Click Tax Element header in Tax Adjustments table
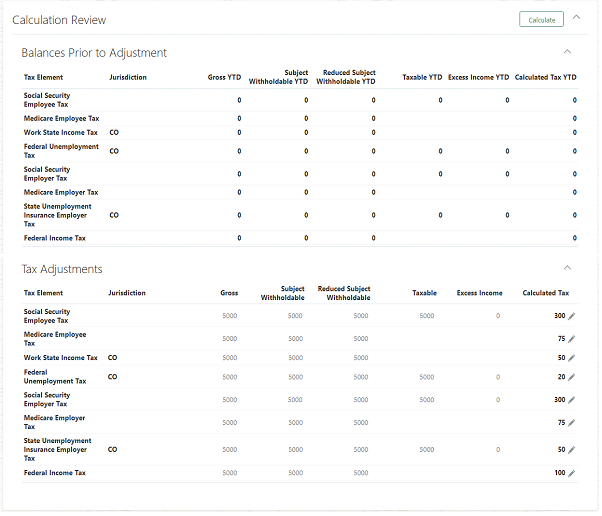602x516 pixels. pos(43,293)
